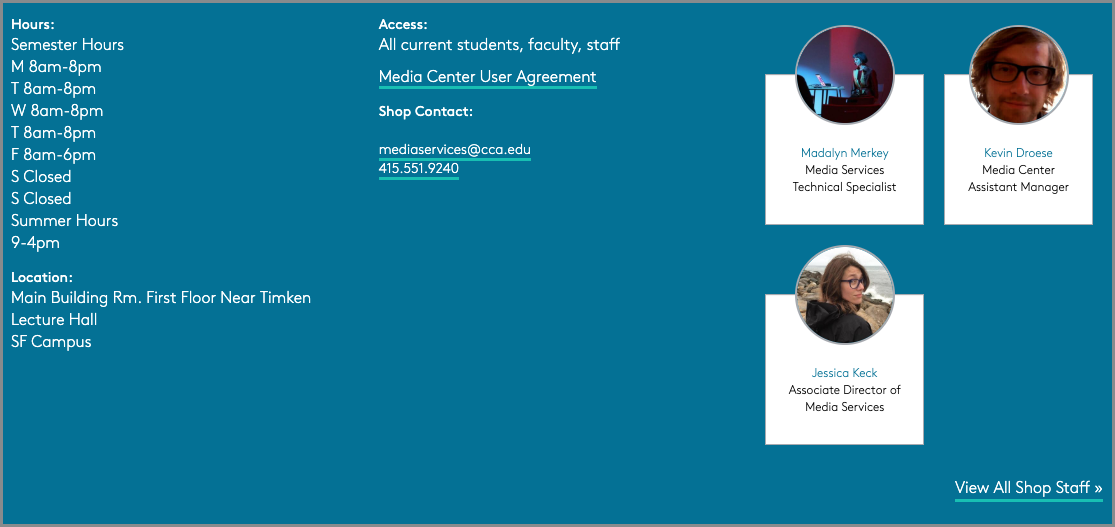Click 'Media Services Technical Specialist' job title
1115x527 pixels.
click(844, 179)
